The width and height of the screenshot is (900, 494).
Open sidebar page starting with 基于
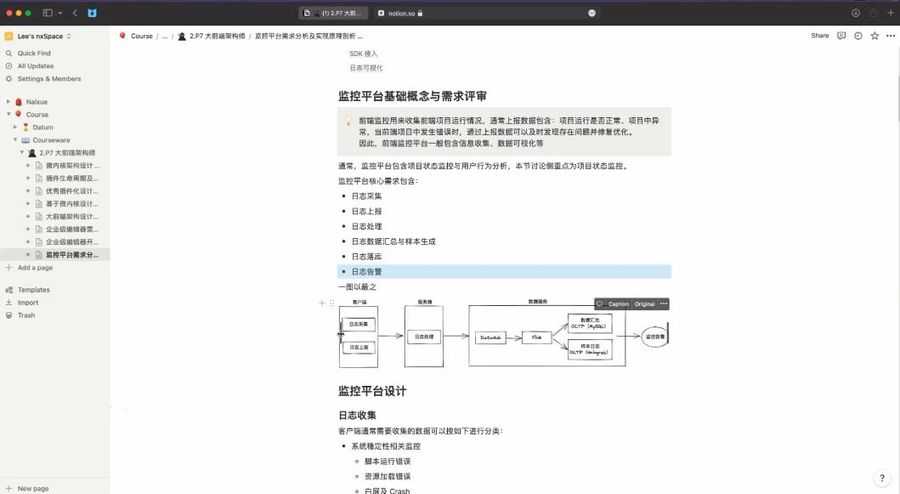click(x=72, y=204)
